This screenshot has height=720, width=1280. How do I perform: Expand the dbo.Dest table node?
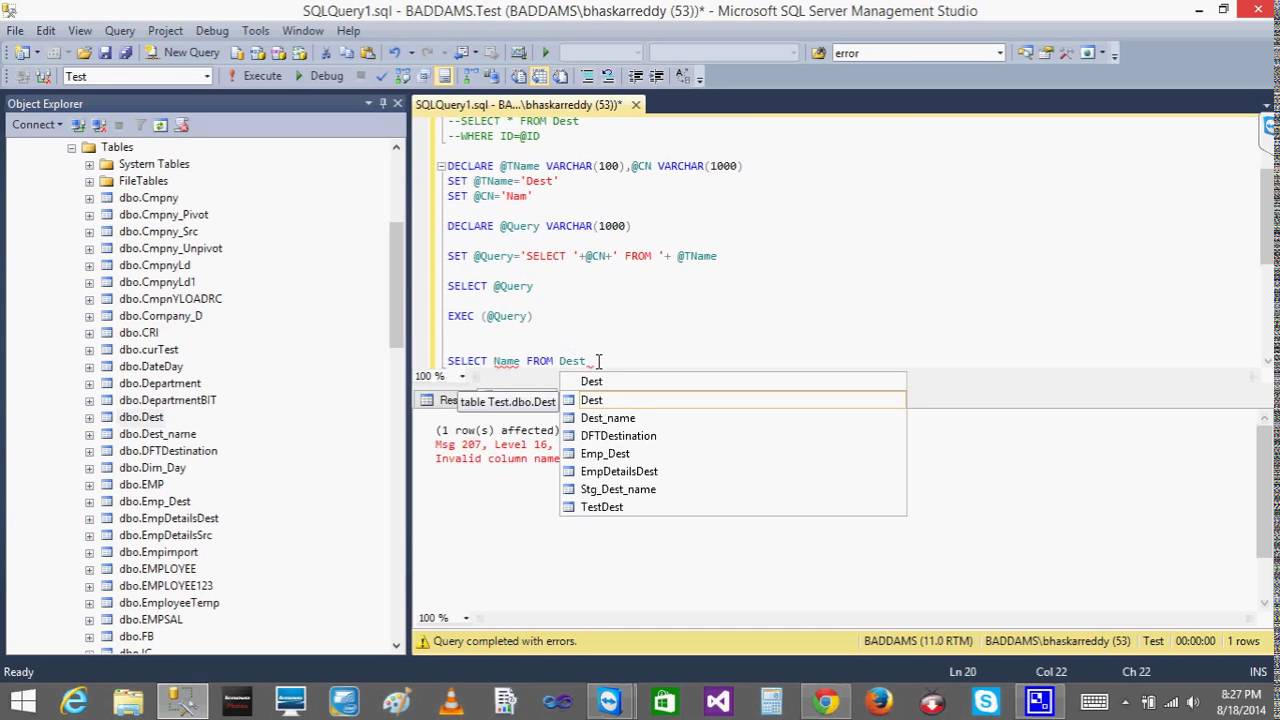pos(89,417)
